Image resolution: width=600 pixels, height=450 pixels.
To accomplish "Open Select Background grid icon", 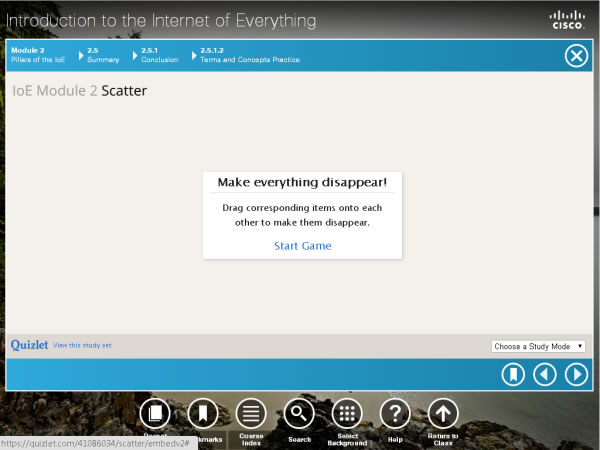I will tap(347, 413).
